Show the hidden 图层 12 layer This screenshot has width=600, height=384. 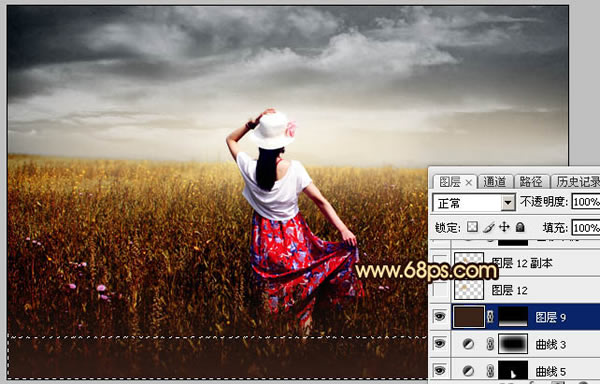pos(440,290)
